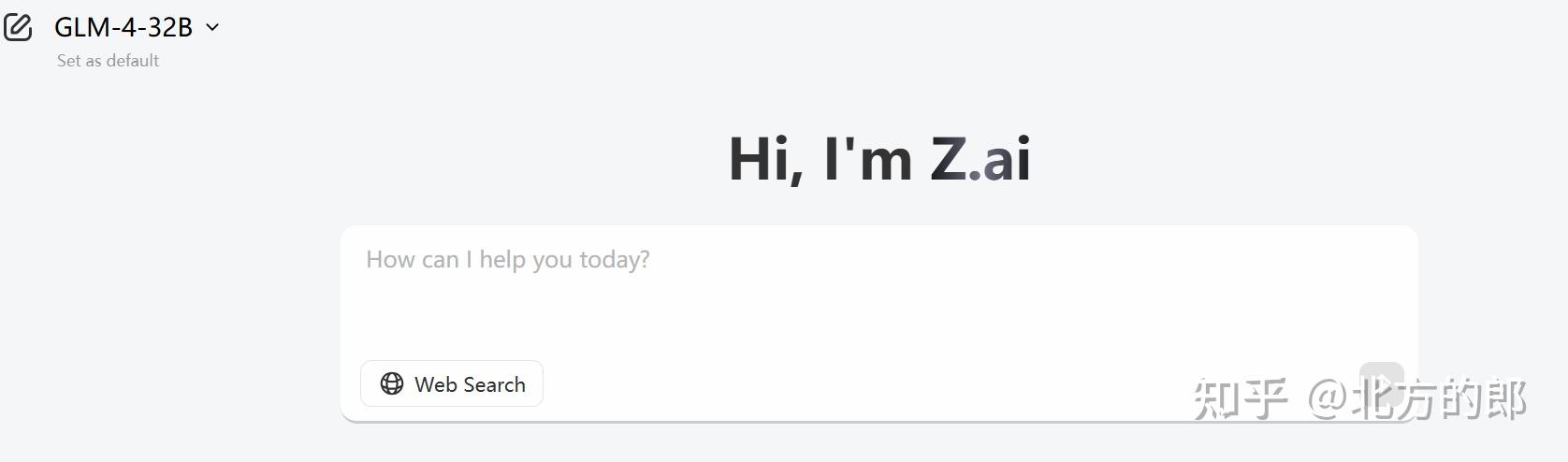1568x462 pixels.
Task: Enable the Web Search option
Action: click(452, 383)
